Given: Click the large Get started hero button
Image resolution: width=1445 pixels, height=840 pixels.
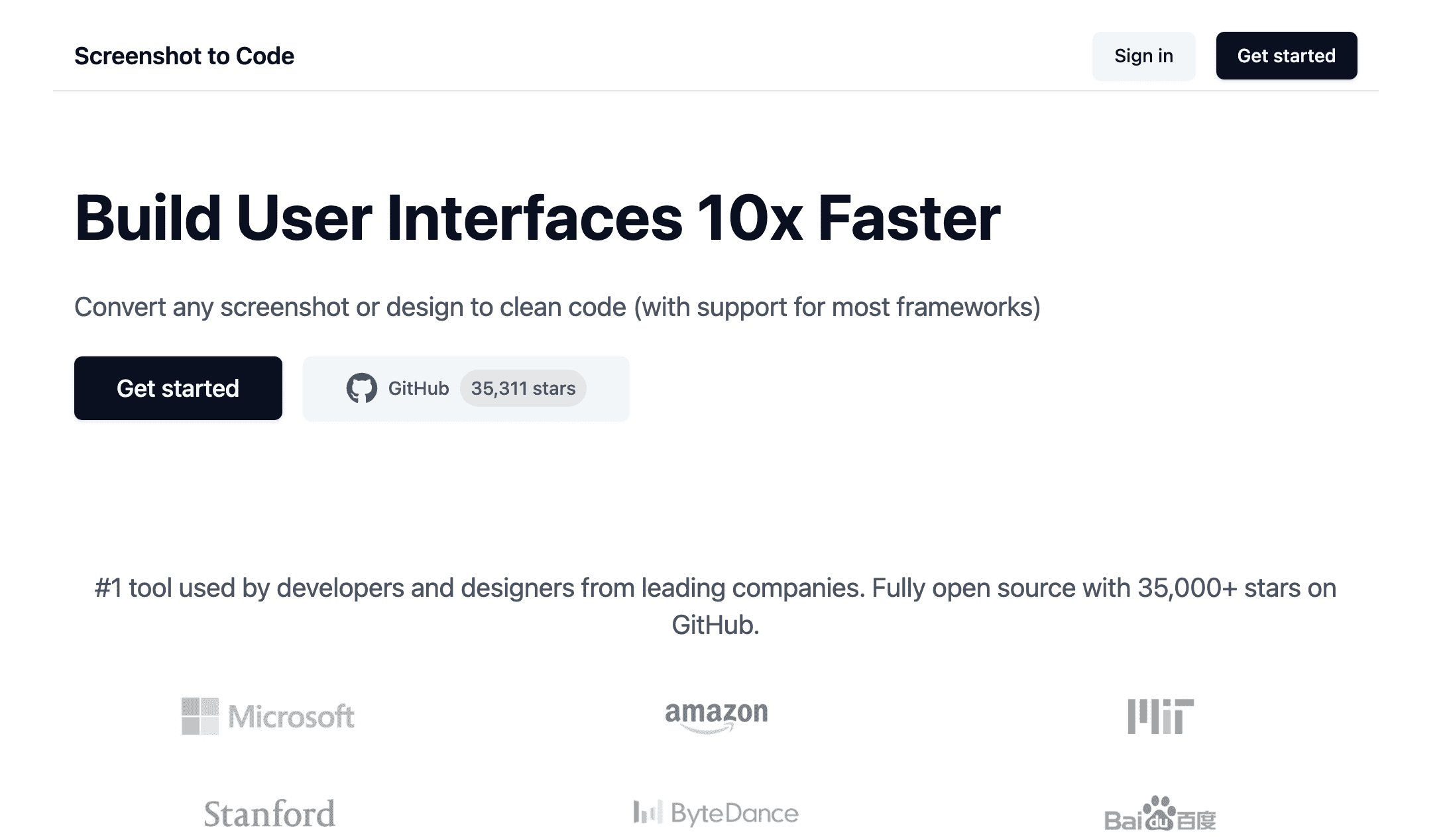Looking at the screenshot, I should 178,388.
